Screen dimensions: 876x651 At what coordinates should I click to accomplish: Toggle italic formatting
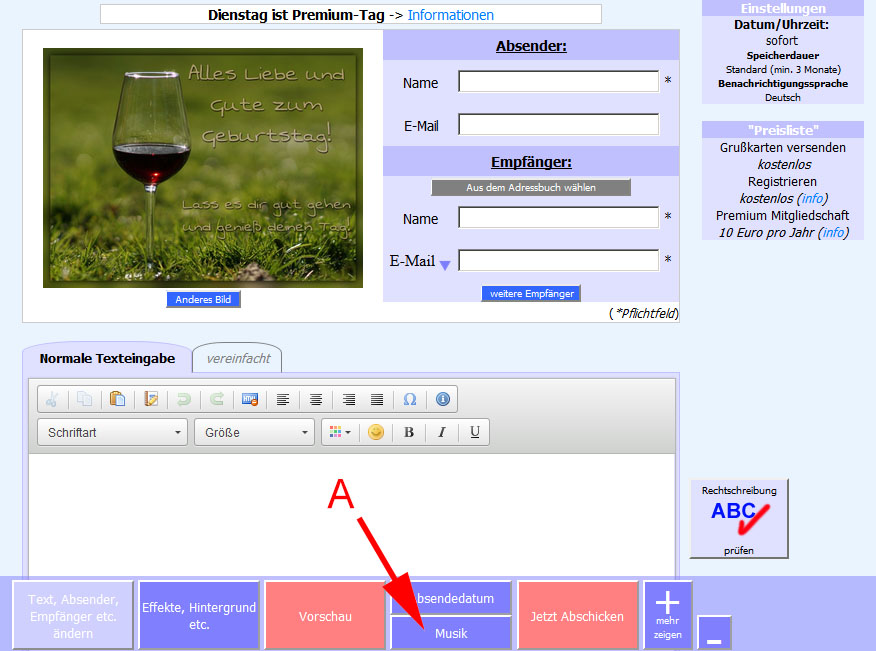point(441,433)
